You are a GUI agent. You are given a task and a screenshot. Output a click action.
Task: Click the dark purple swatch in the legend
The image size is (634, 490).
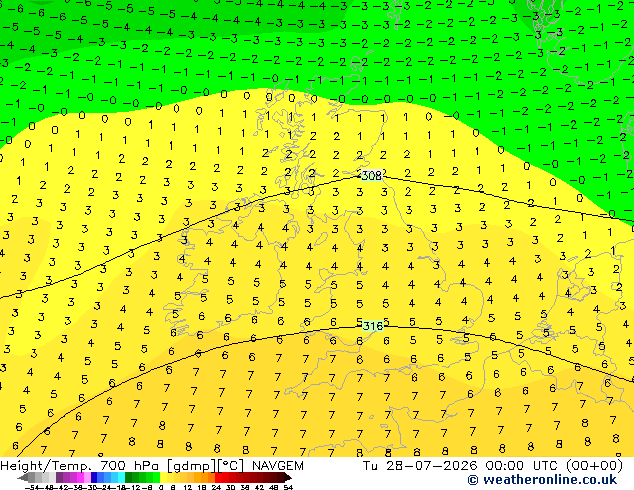59,477
